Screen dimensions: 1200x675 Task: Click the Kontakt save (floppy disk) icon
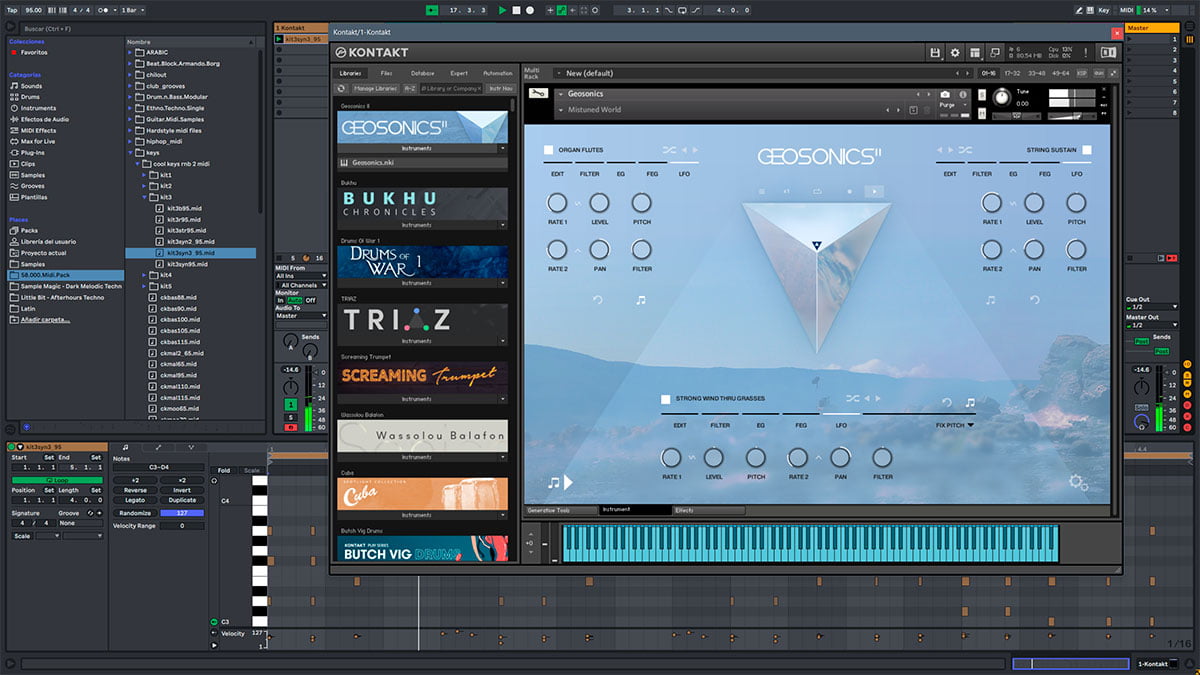(934, 52)
